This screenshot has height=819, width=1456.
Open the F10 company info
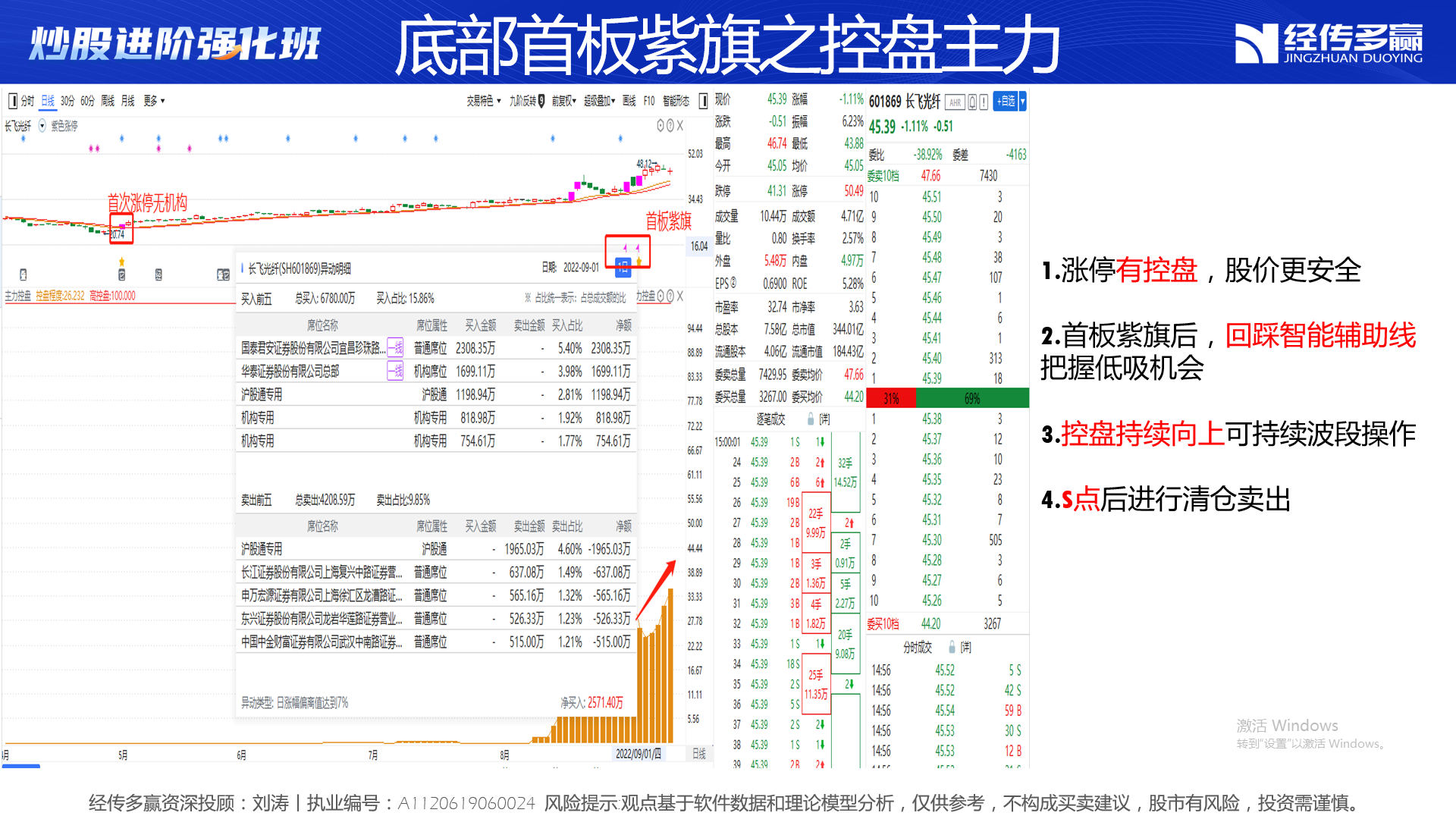click(x=648, y=101)
